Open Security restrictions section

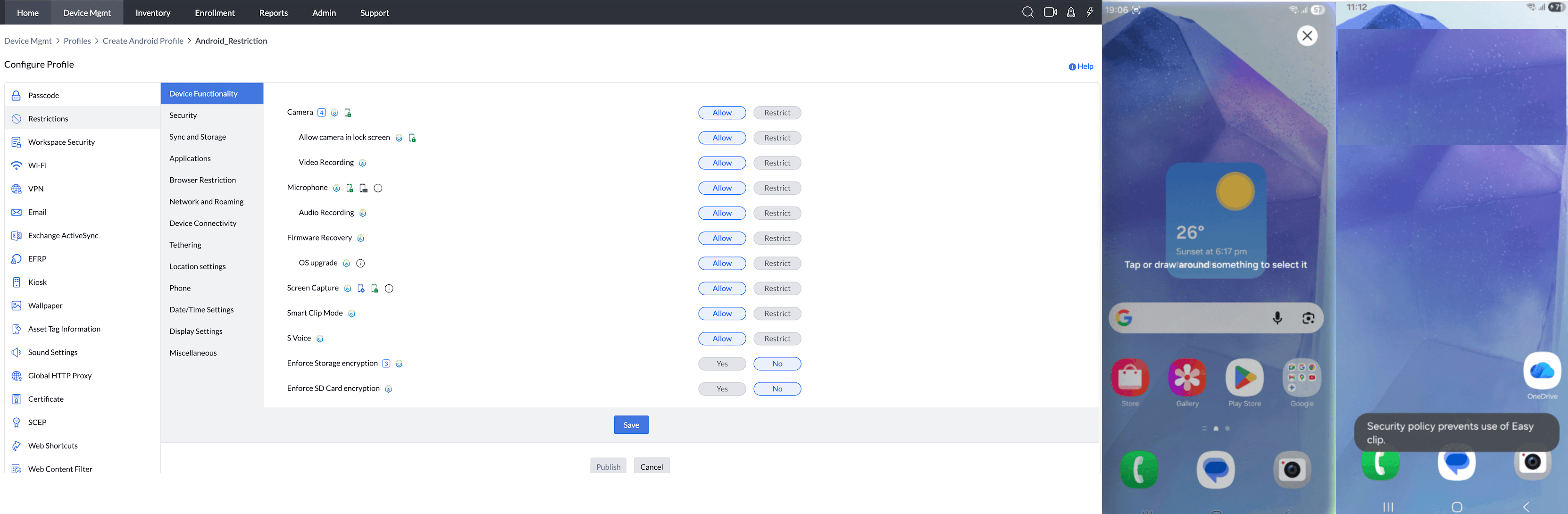183,115
